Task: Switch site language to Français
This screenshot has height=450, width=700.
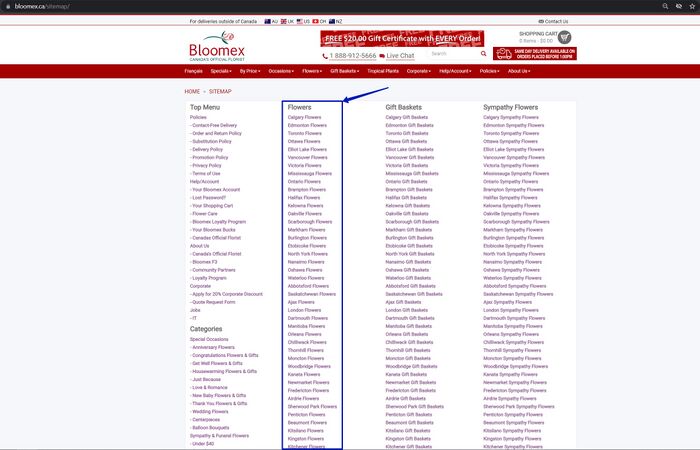Action: pyautogui.click(x=193, y=71)
